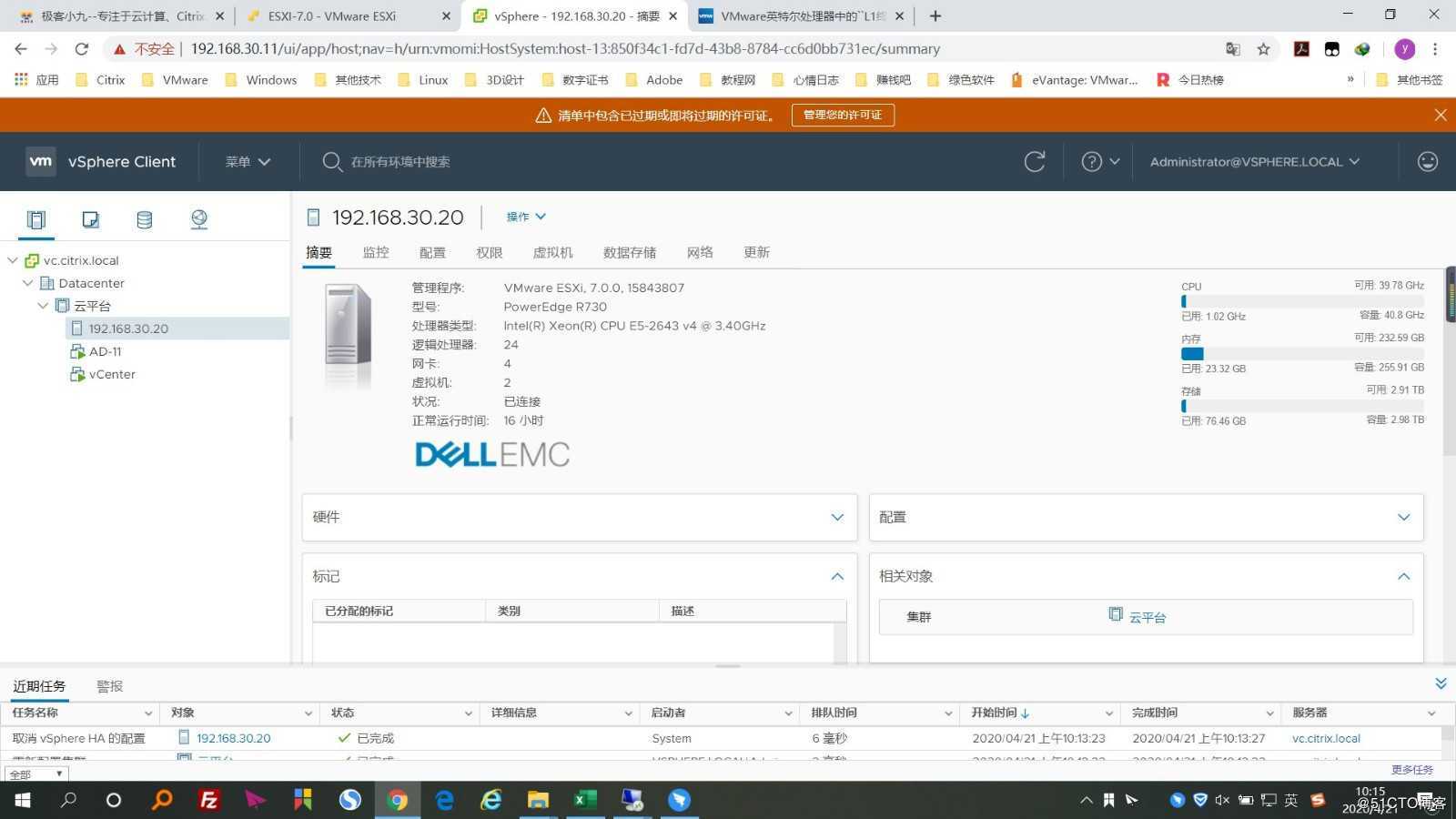Click the refresh icon in vSphere header
This screenshot has width=1456, height=819.
pyautogui.click(x=1035, y=162)
